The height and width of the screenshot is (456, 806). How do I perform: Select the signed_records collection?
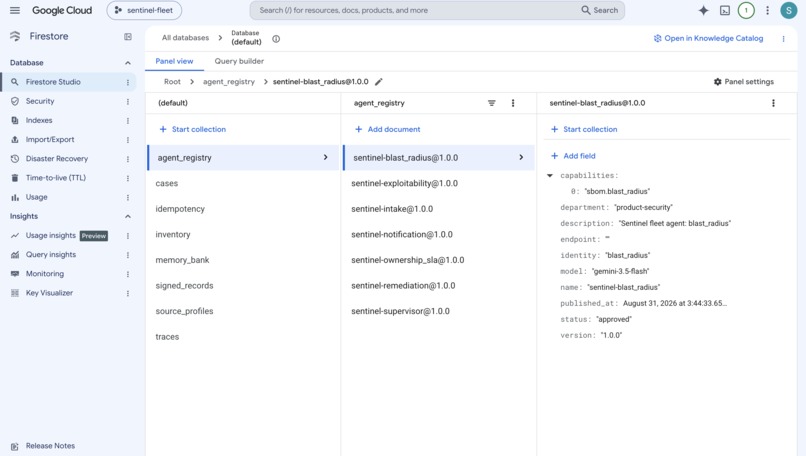[x=243, y=286]
